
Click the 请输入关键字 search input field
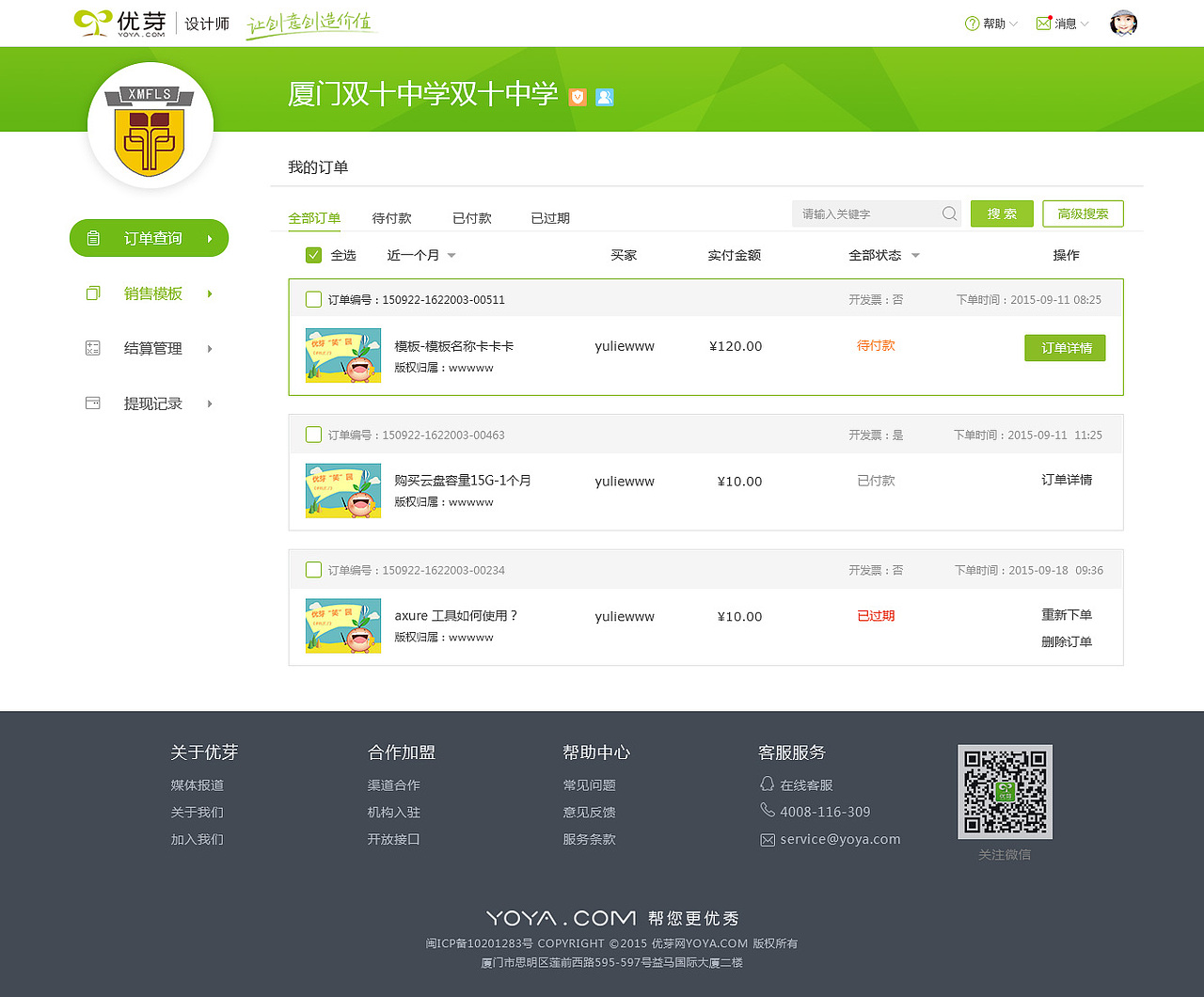865,214
